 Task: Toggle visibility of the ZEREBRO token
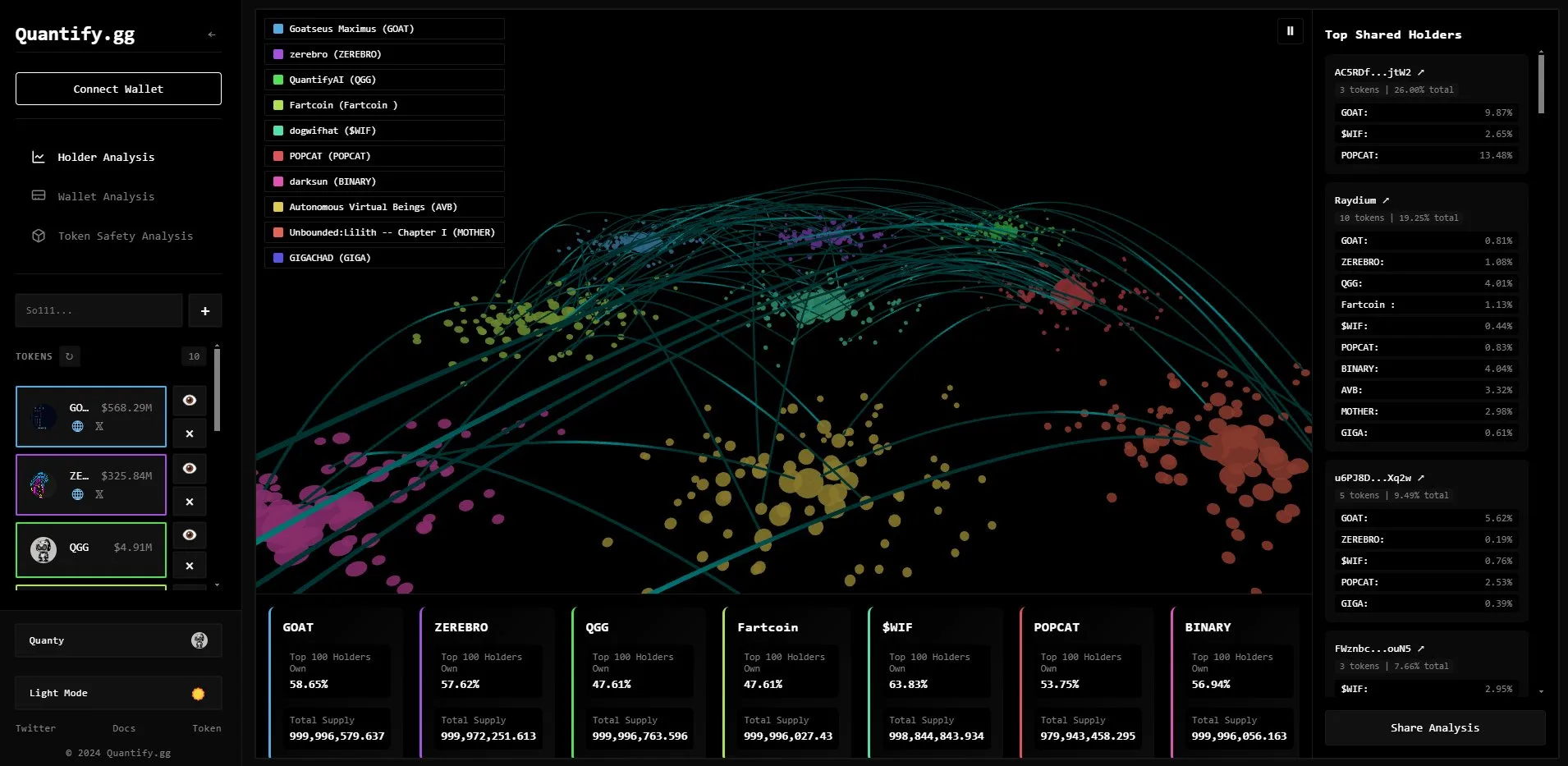[x=190, y=468]
